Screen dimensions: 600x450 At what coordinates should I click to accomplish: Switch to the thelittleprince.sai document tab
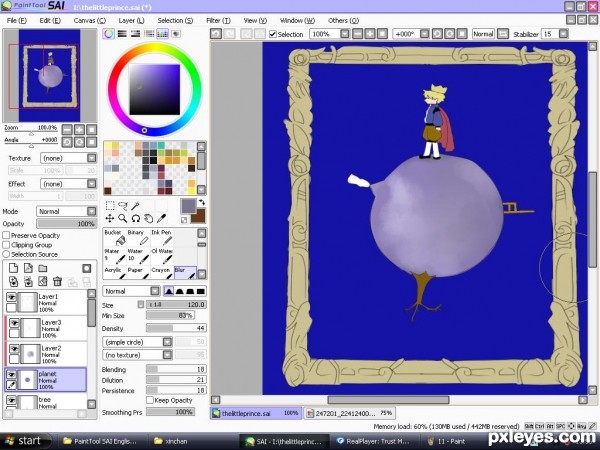[256, 413]
